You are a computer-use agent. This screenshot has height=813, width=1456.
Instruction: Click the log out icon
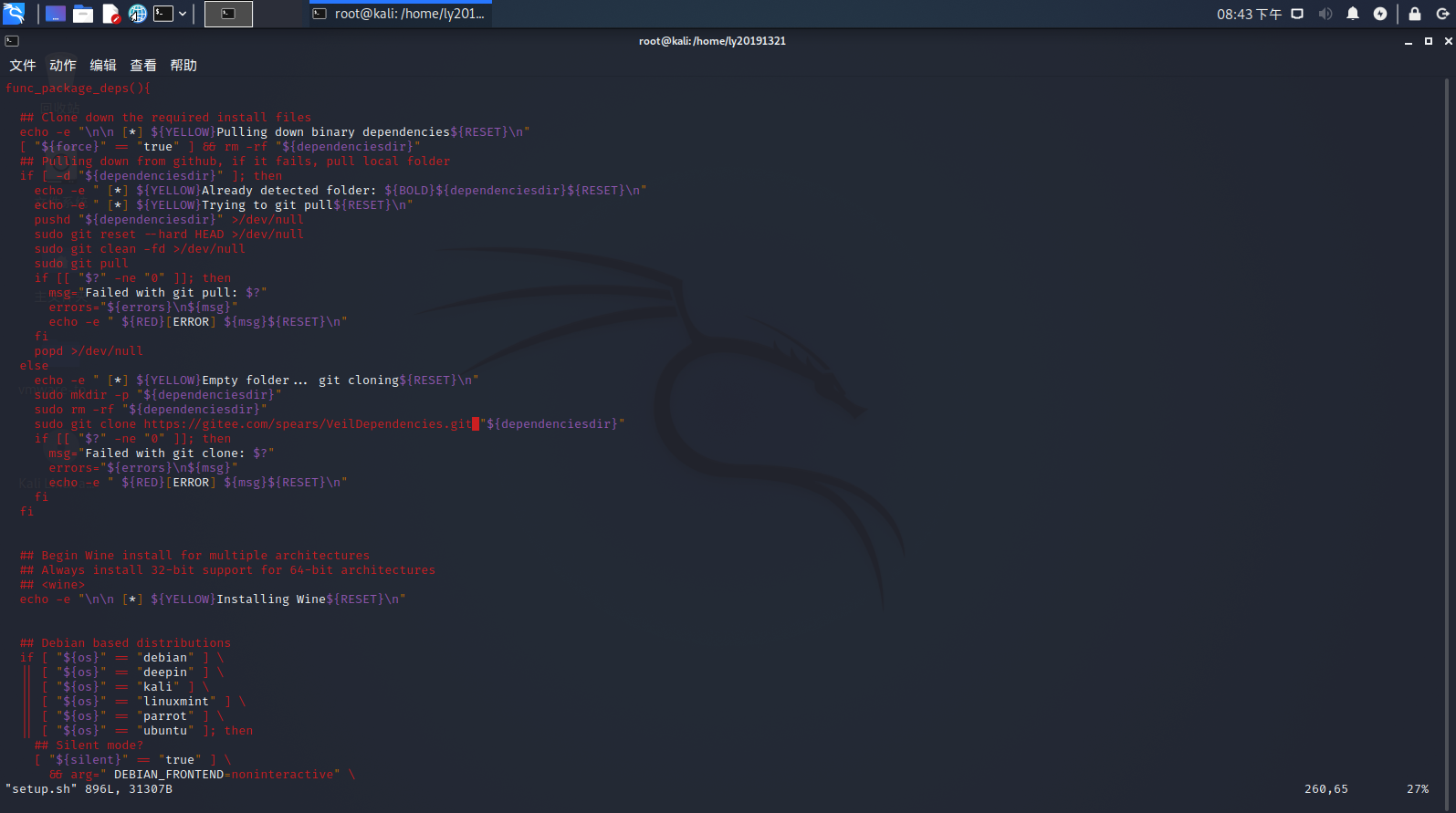(1442, 14)
